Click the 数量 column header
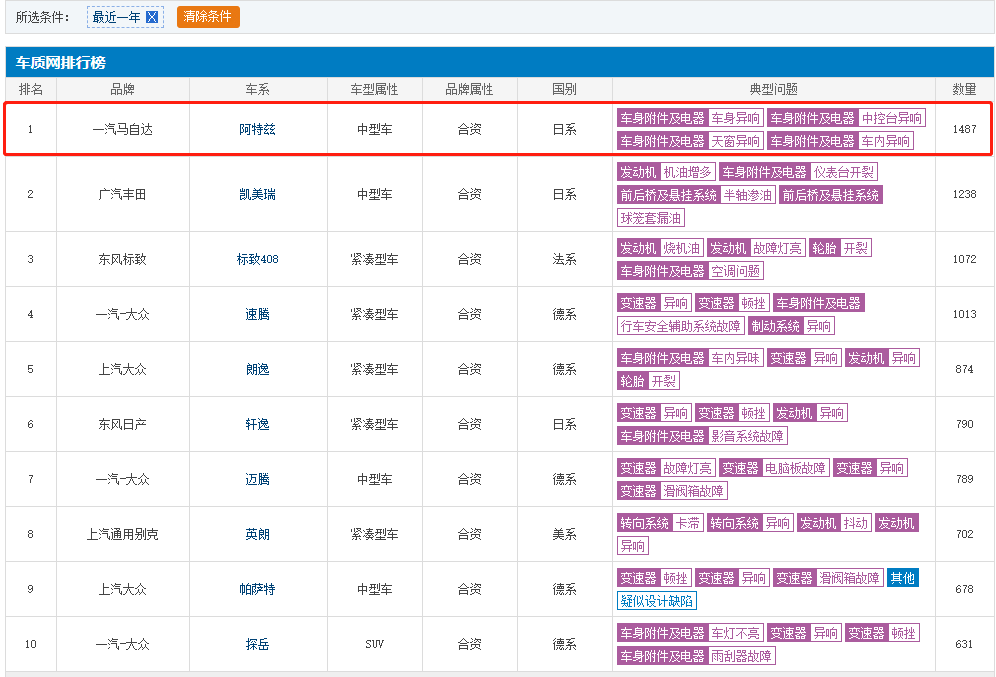 pyautogui.click(x=964, y=90)
